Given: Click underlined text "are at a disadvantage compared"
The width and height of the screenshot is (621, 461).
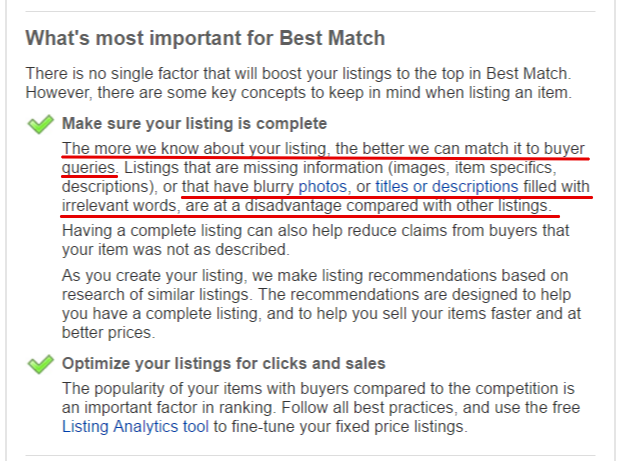Looking at the screenshot, I should click(x=302, y=206).
